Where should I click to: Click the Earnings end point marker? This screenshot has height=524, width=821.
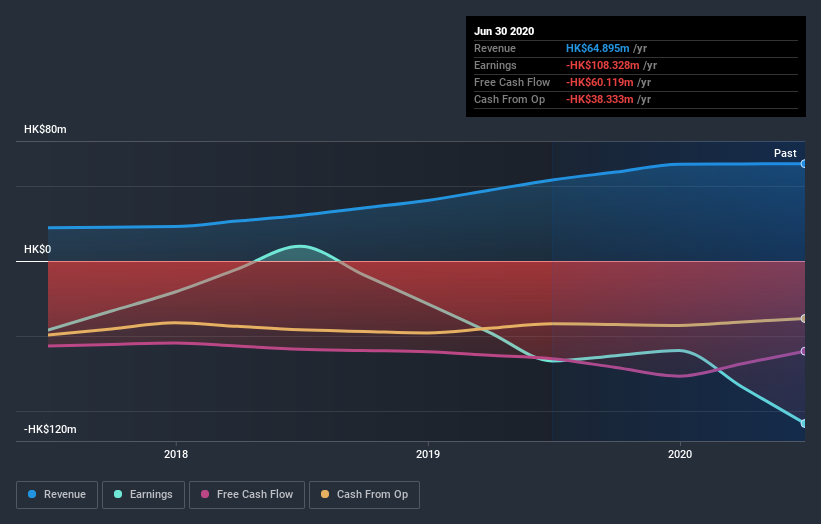pos(803,423)
